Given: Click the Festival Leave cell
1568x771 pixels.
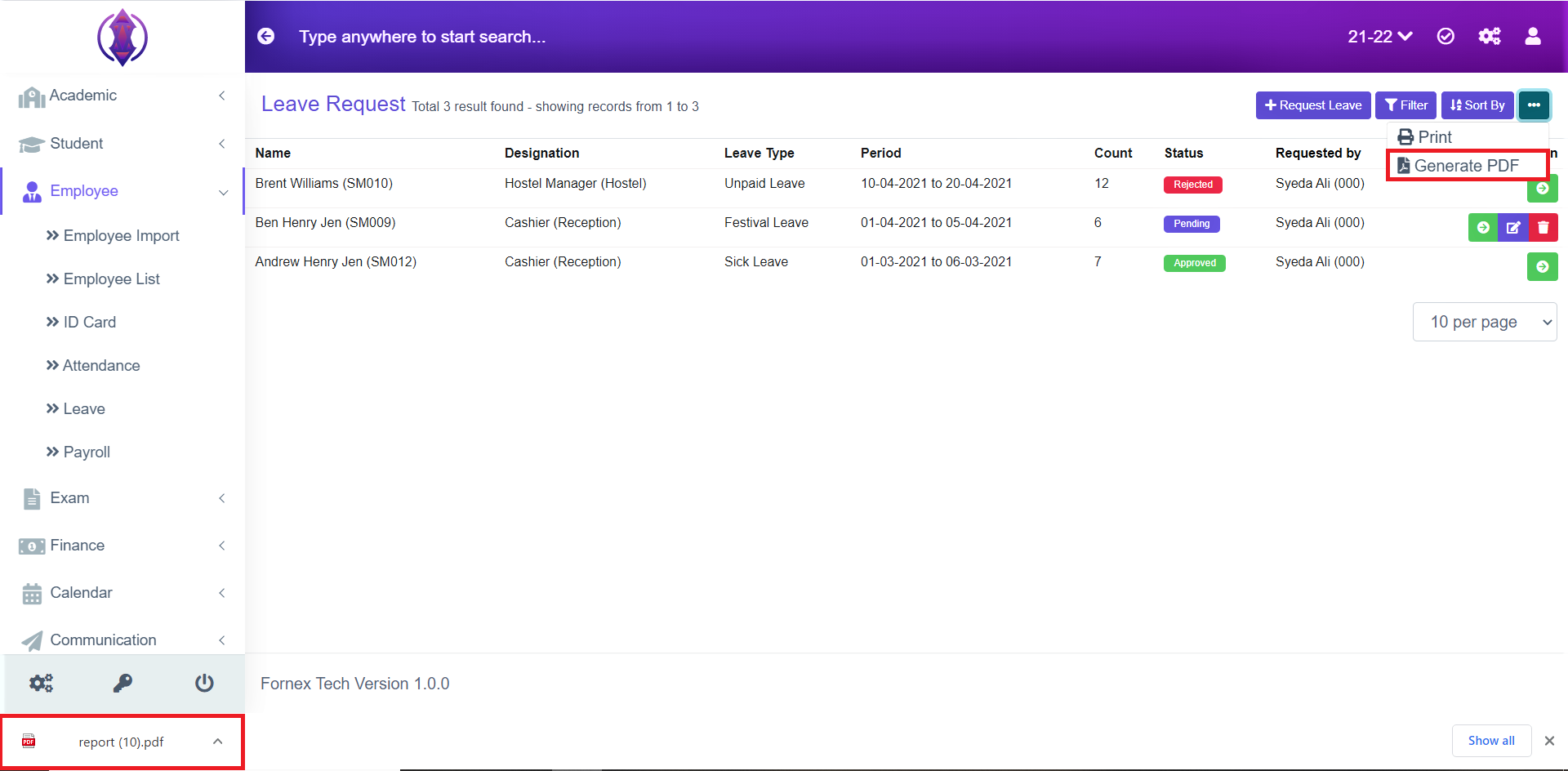Looking at the screenshot, I should tap(766, 223).
